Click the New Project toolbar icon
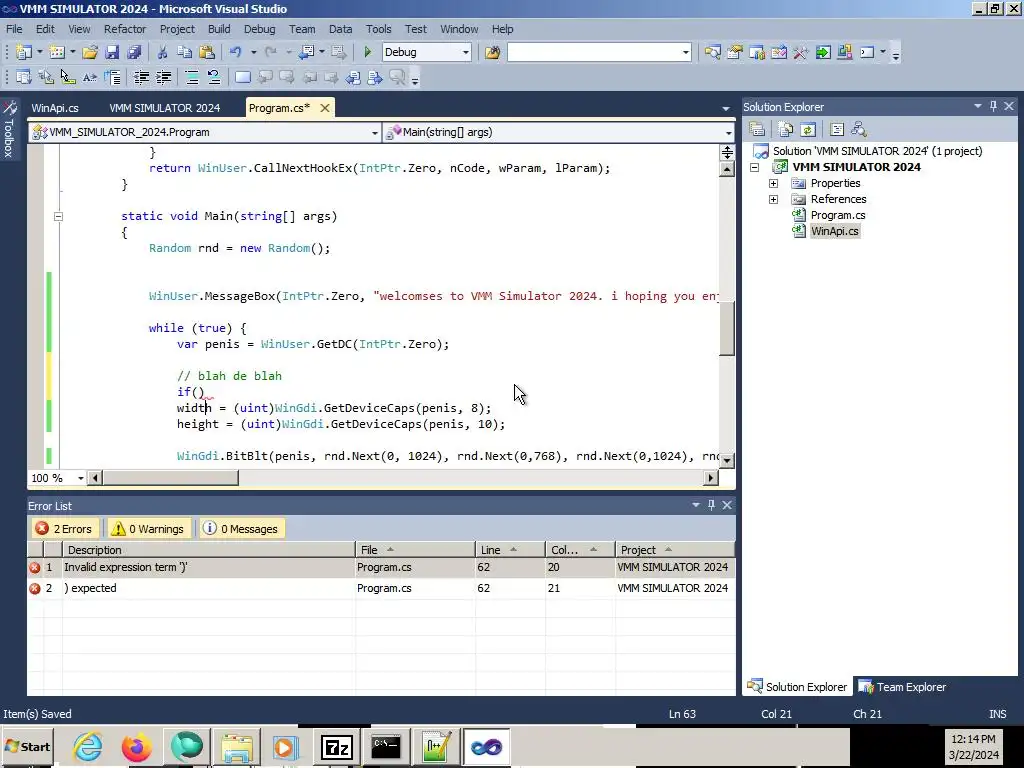 [x=24, y=52]
